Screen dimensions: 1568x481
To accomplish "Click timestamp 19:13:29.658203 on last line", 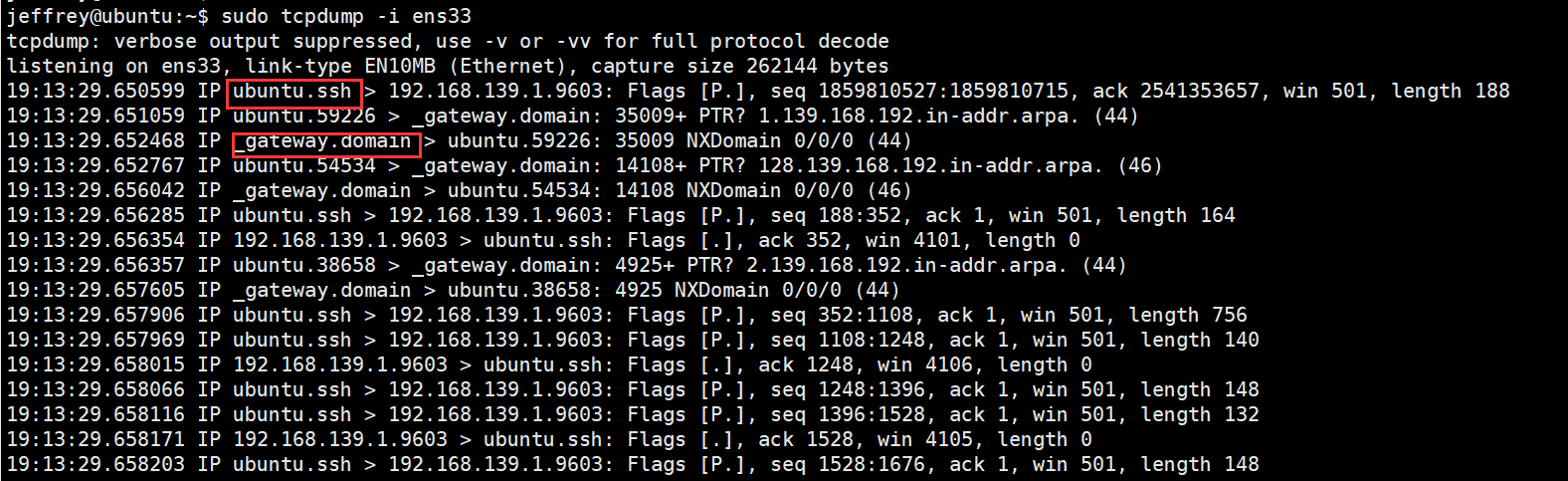I will click(96, 465).
